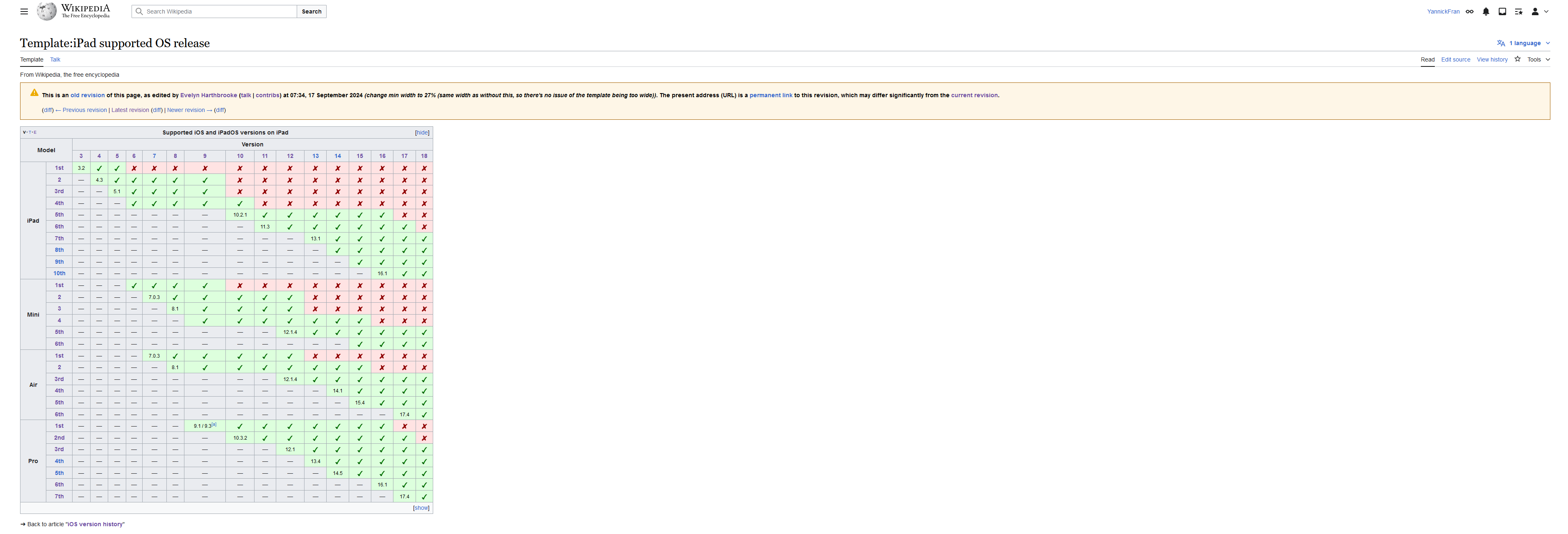Open the YannickFran user page link
This screenshot has height=534, width=1568.
(x=1443, y=11)
